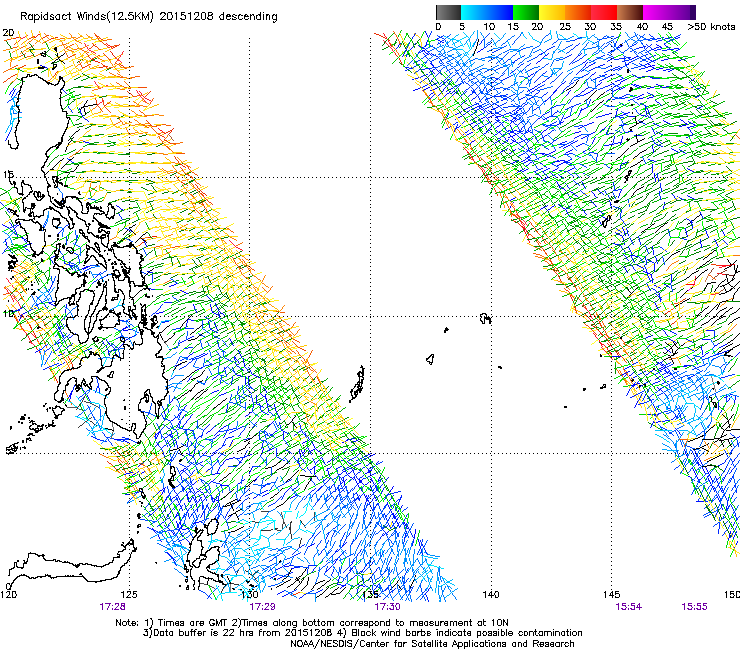Click the color bar's '15' knots label
This screenshot has height=650, width=740.
point(513,27)
